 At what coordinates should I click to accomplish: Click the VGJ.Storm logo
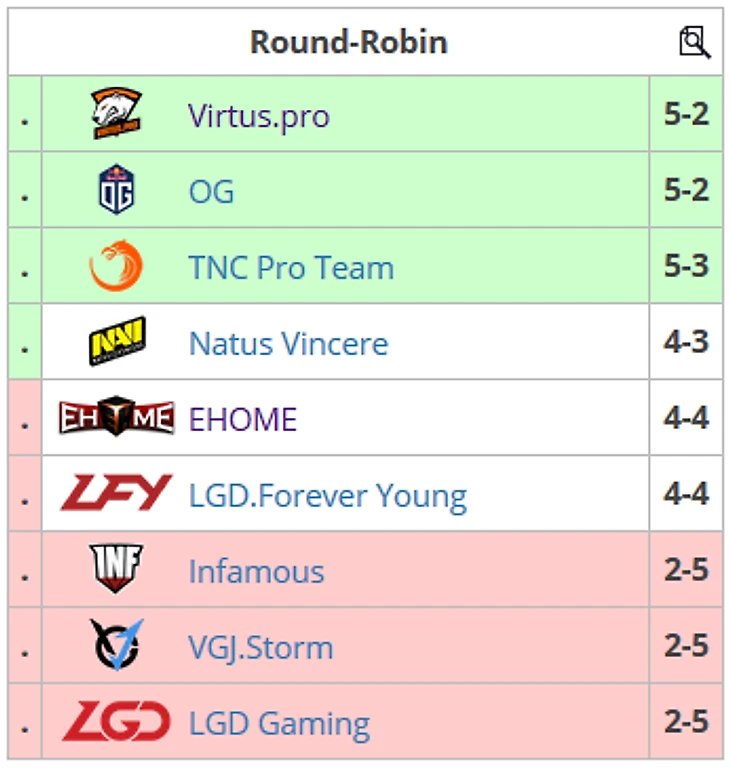[116, 646]
